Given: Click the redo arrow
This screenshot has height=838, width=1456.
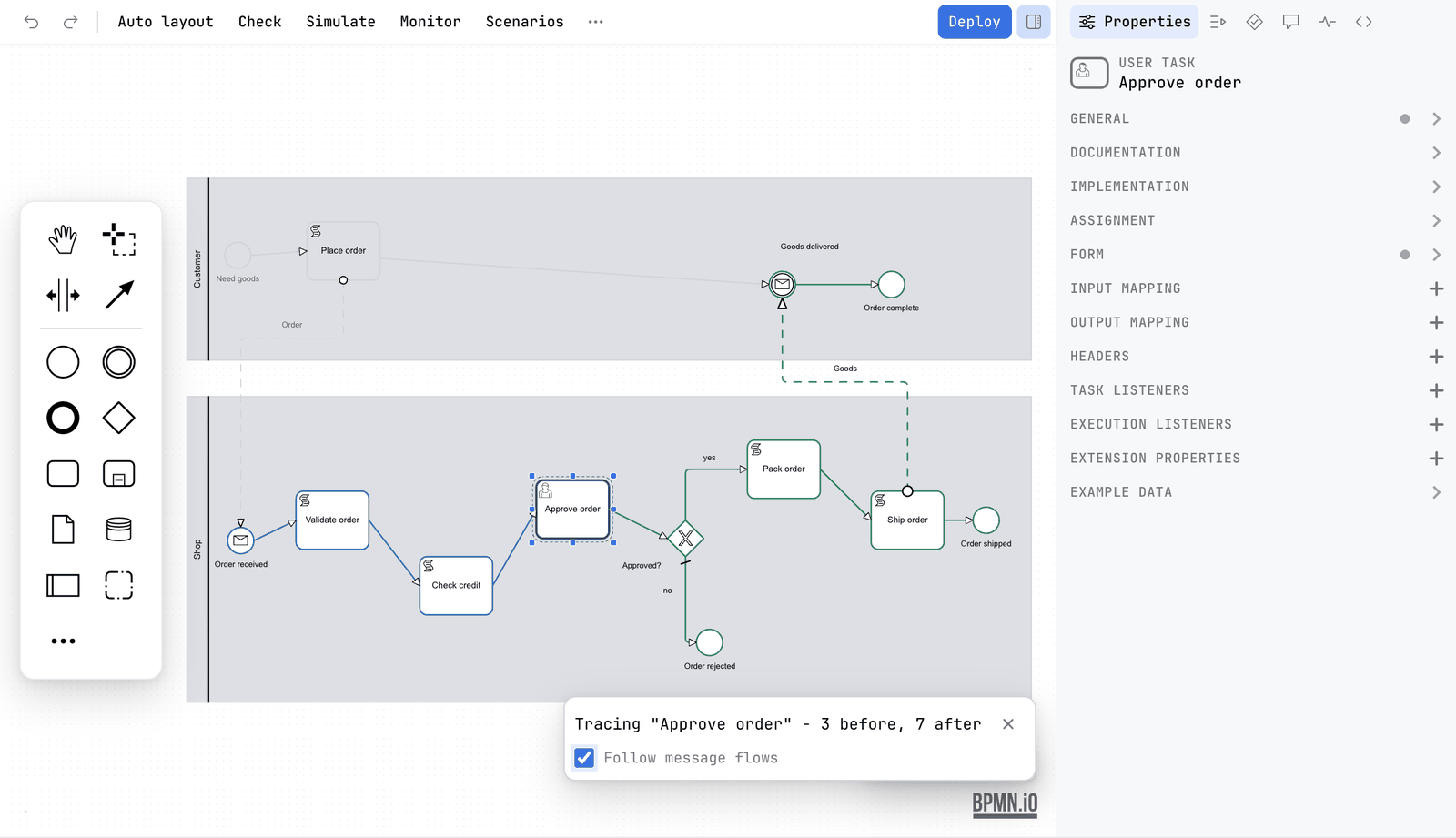Looking at the screenshot, I should [x=70, y=22].
